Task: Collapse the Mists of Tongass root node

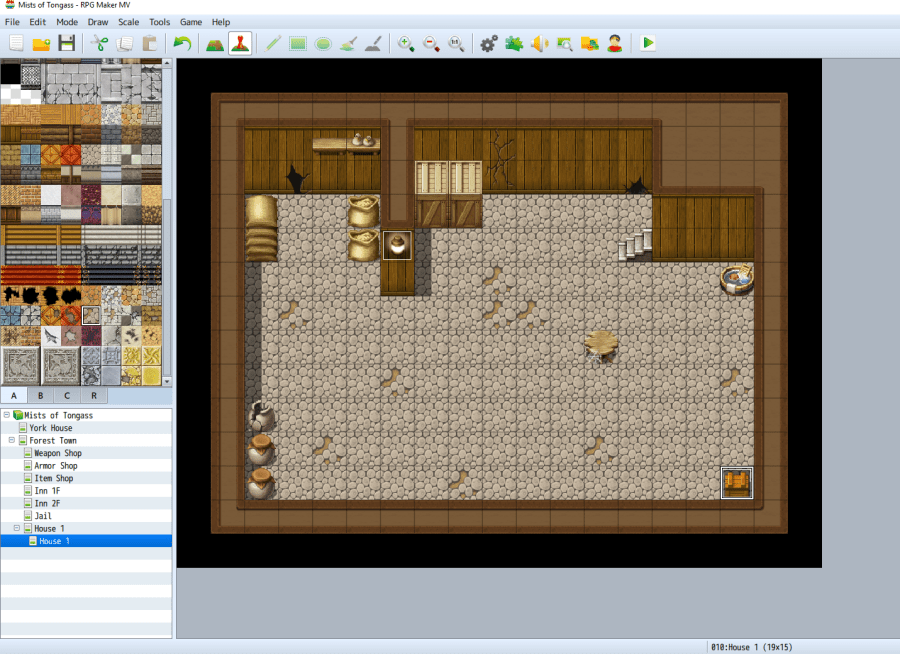Action: (5, 416)
